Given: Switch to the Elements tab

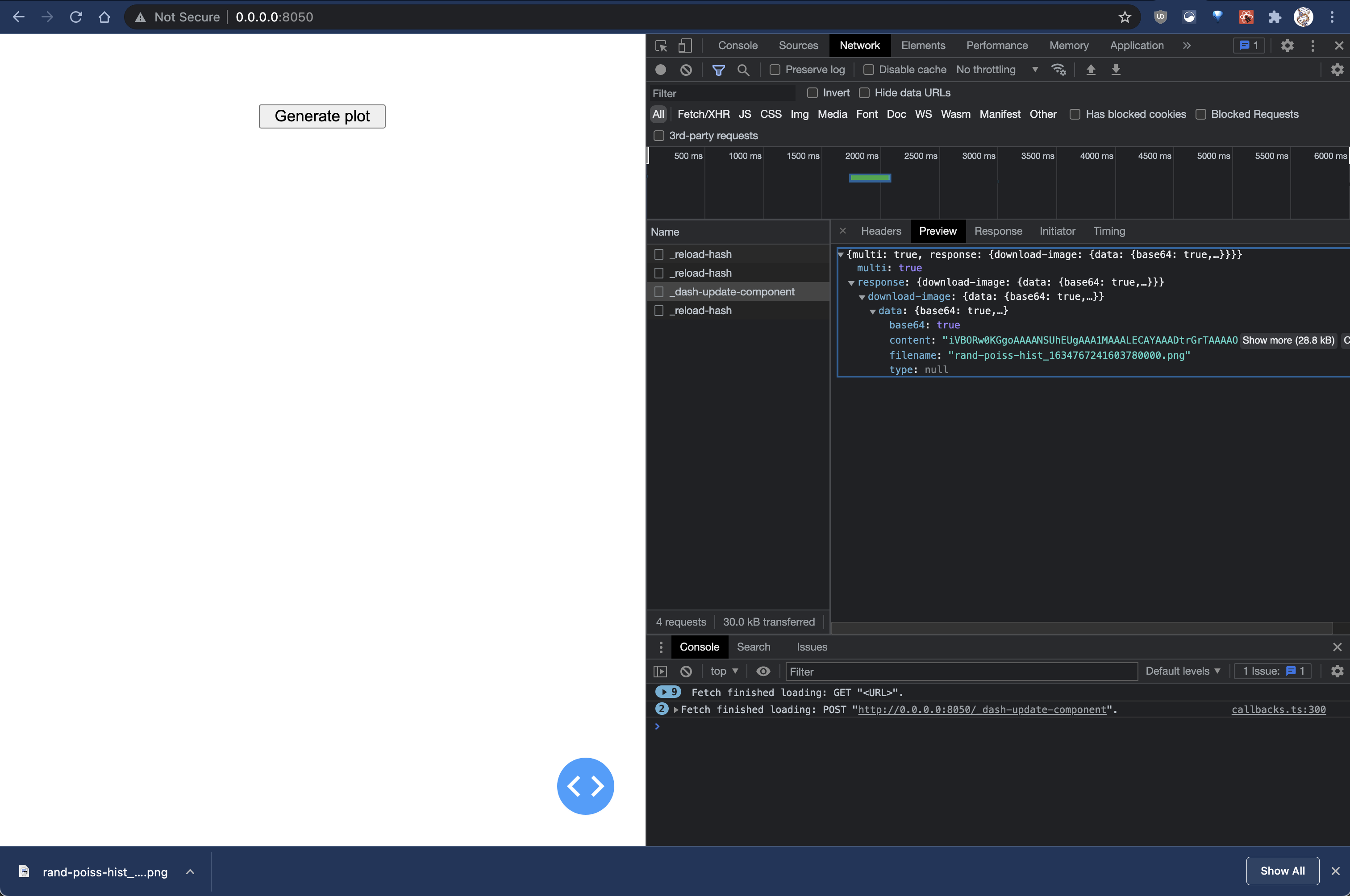Looking at the screenshot, I should (923, 46).
